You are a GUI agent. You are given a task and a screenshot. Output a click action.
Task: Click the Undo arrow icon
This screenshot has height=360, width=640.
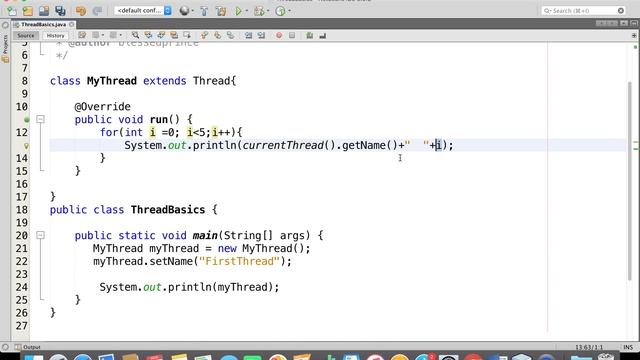pyautogui.click(x=81, y=11)
